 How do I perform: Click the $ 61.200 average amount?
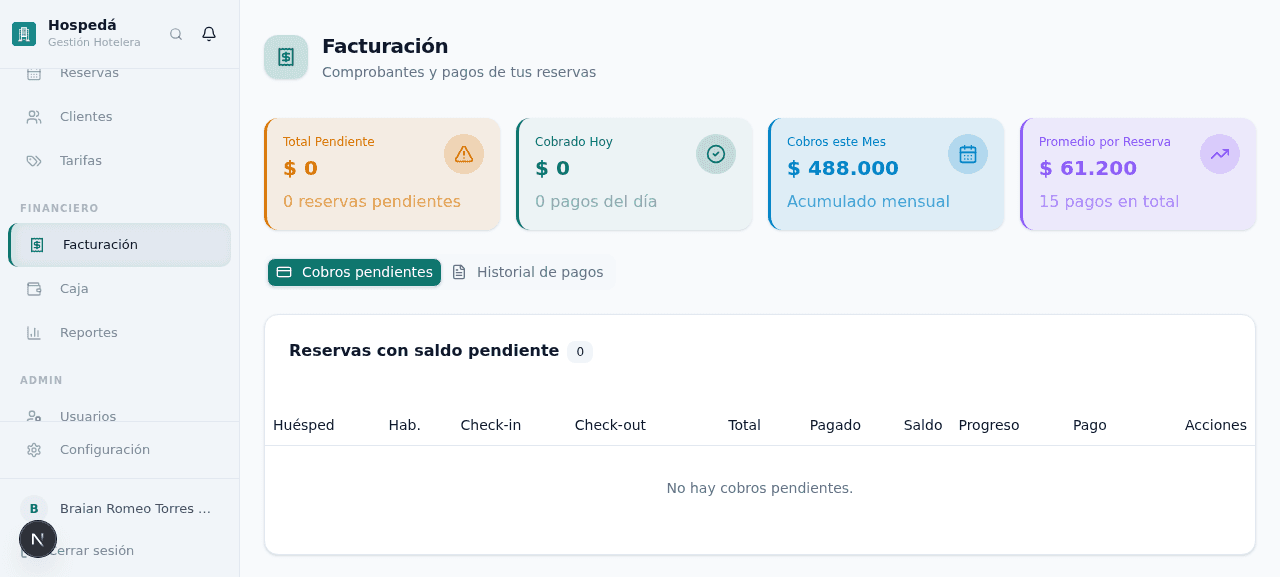coord(1088,168)
